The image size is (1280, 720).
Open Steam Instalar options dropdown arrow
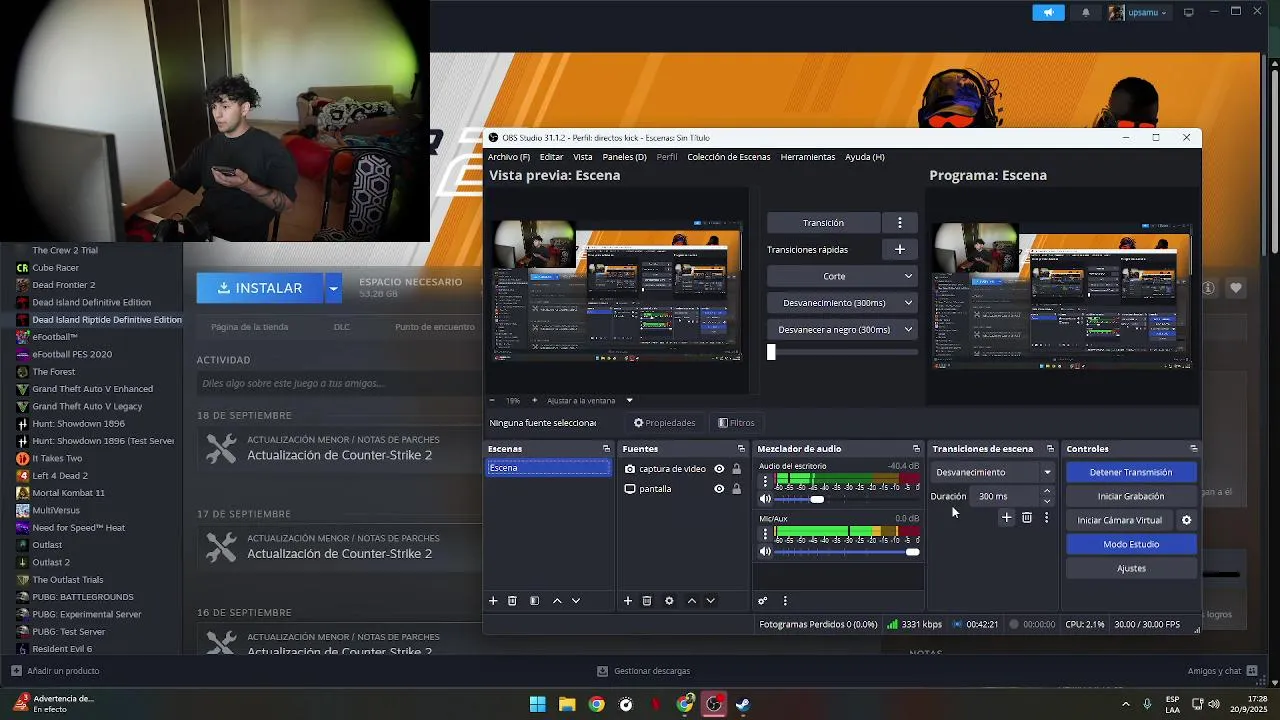click(333, 288)
